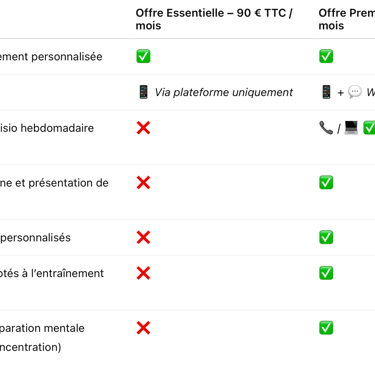Click the green check in the Essentielle personnalisée row
The width and height of the screenshot is (375, 366).
(143, 56)
